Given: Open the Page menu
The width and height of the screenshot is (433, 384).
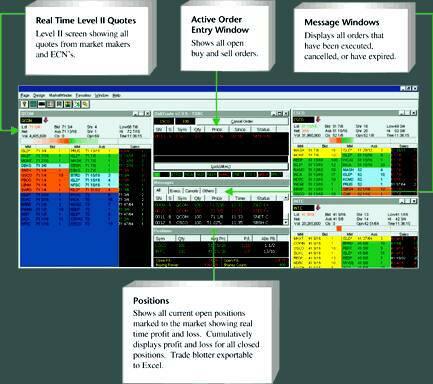Looking at the screenshot, I should click(x=25, y=95).
